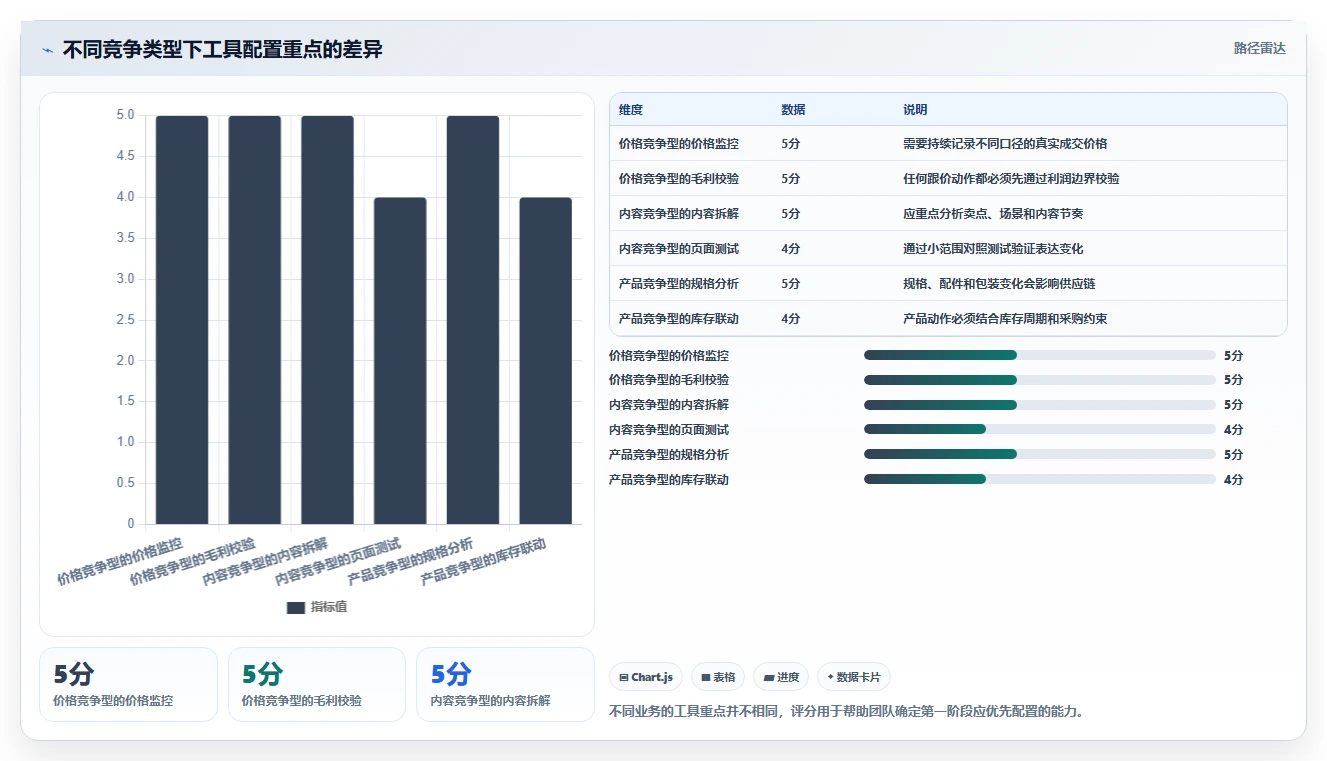Click the page title 不同竞争类型下工具配置重点的差异
Screen dimensions: 1327x761
[223, 50]
